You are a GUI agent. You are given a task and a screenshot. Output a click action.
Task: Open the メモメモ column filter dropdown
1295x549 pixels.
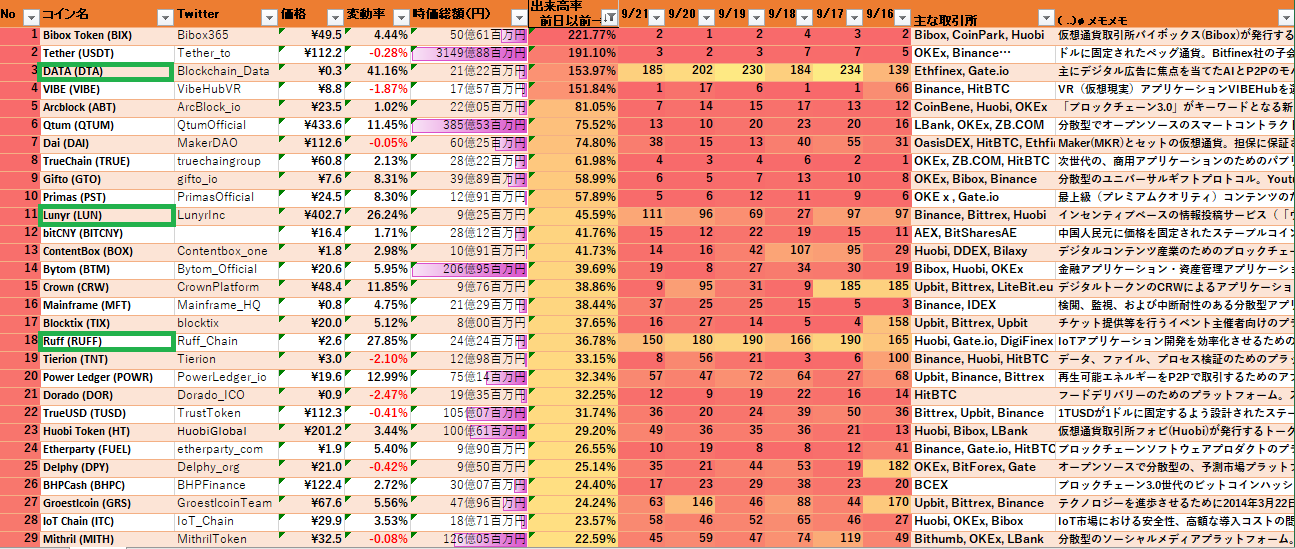coord(1285,18)
